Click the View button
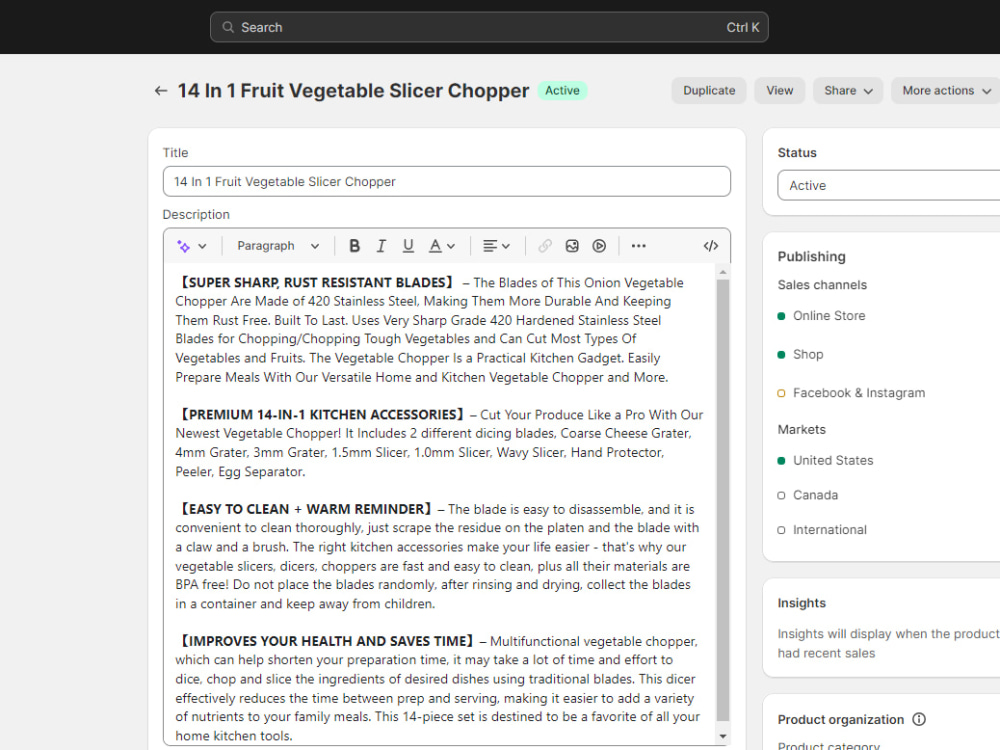This screenshot has width=1000, height=750. pyautogui.click(x=779, y=91)
